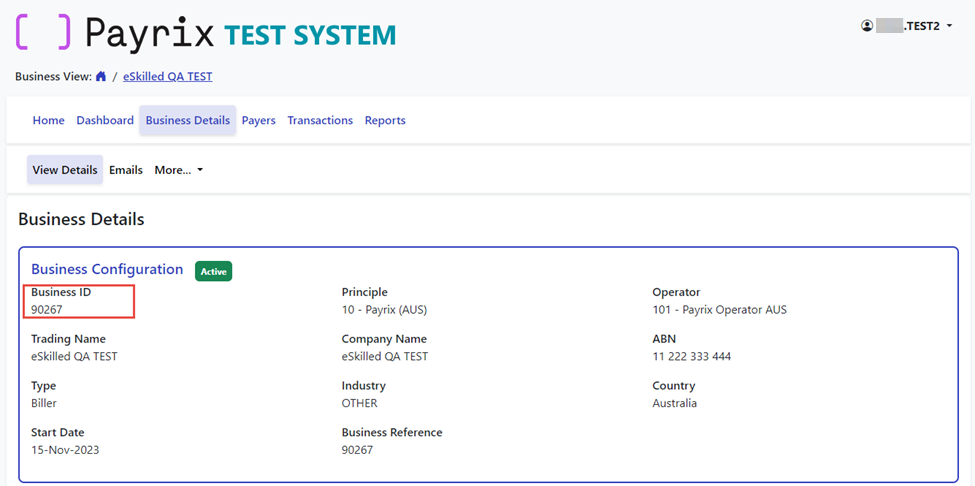The image size is (975, 486).
Task: Click the Company Name value eSkilled QA TEST
Action: click(385, 357)
